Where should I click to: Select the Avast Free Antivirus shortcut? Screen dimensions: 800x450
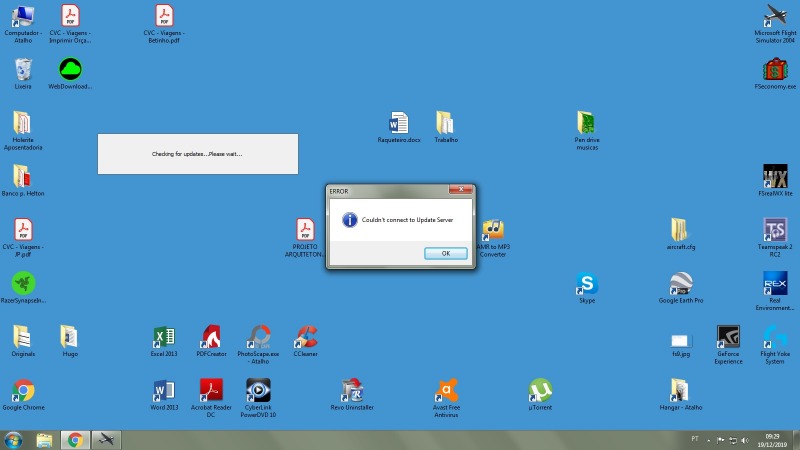coord(446,398)
